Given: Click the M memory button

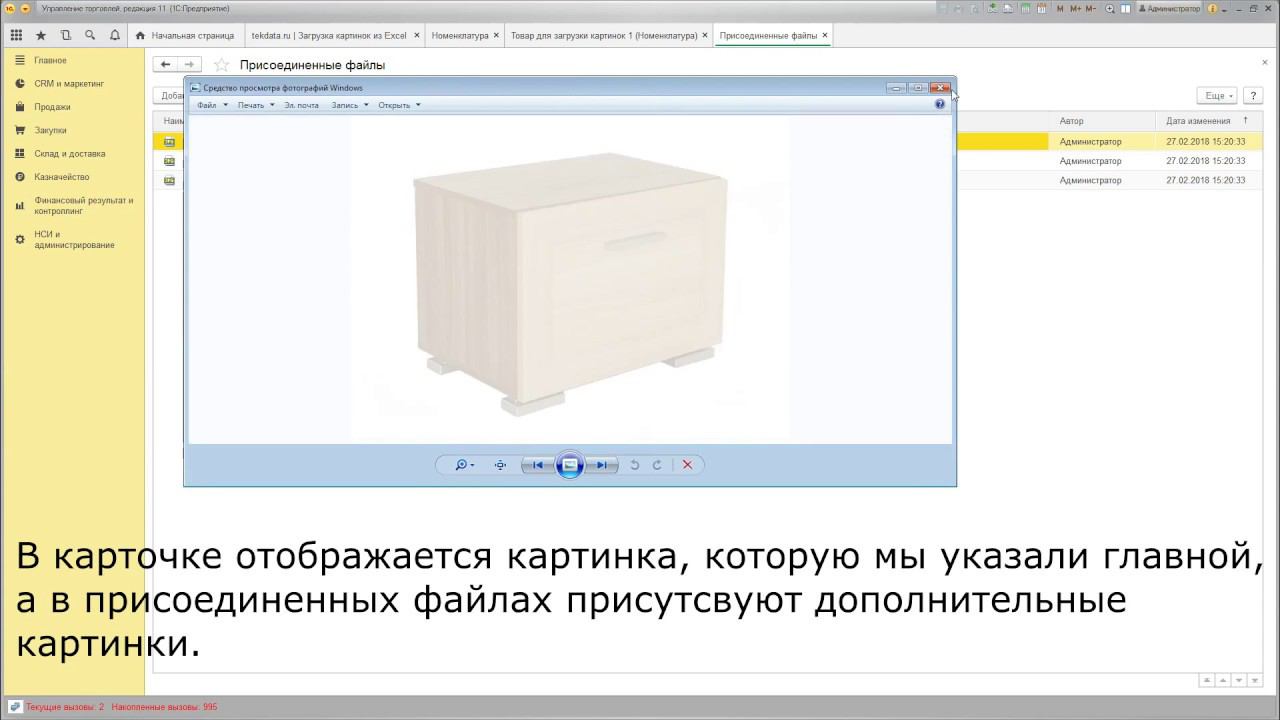Looking at the screenshot, I should [1061, 8].
